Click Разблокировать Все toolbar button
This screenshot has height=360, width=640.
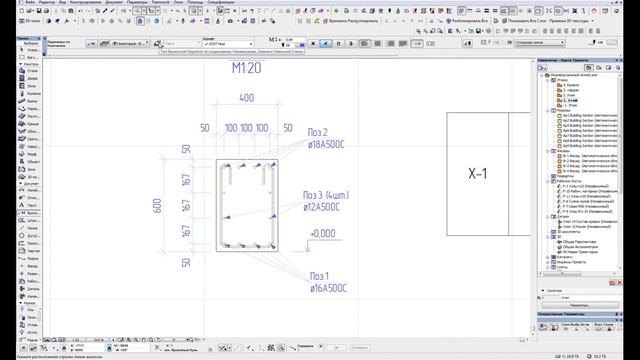467,21
